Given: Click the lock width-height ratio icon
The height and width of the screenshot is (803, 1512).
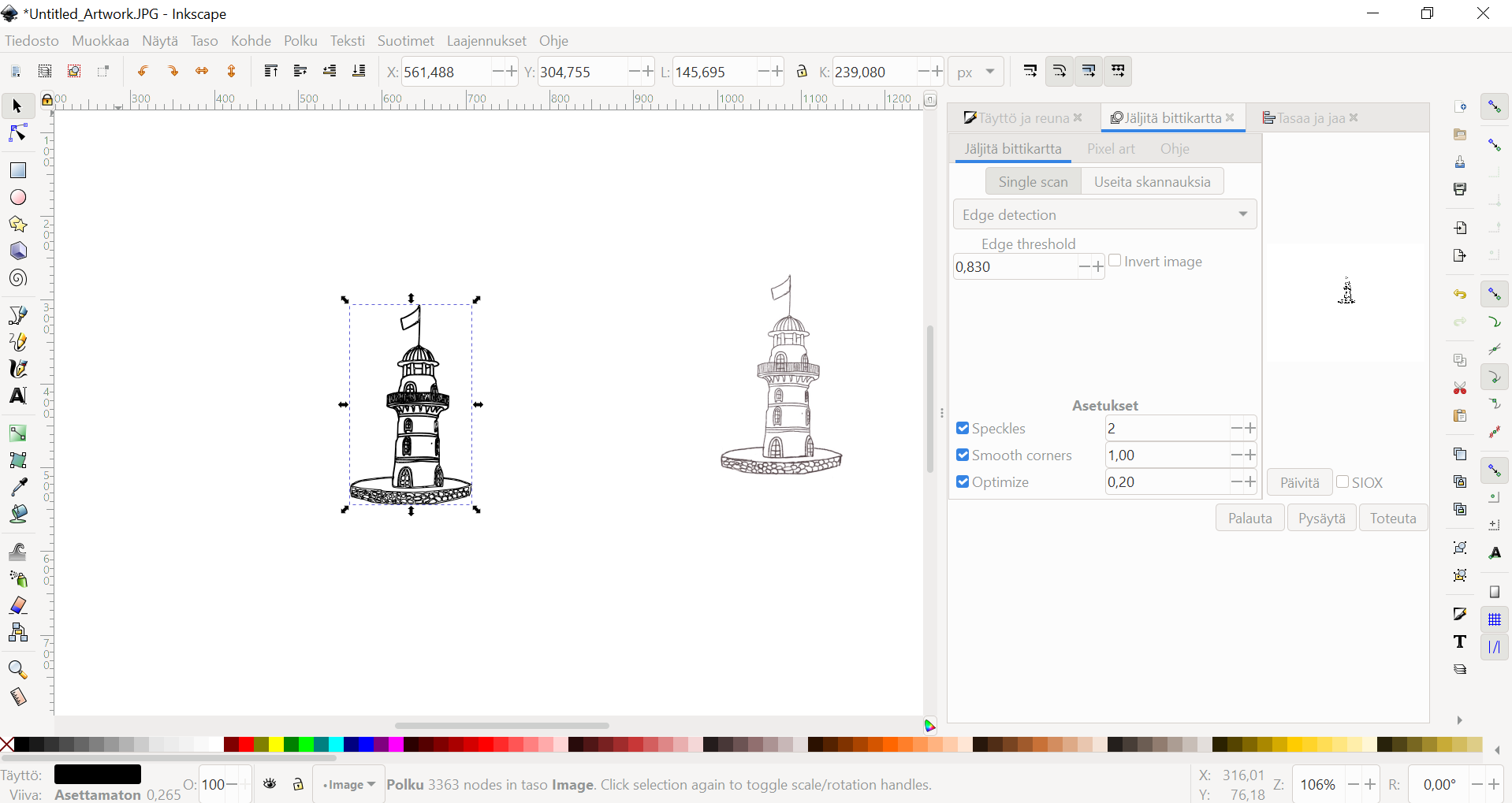Looking at the screenshot, I should point(802,72).
